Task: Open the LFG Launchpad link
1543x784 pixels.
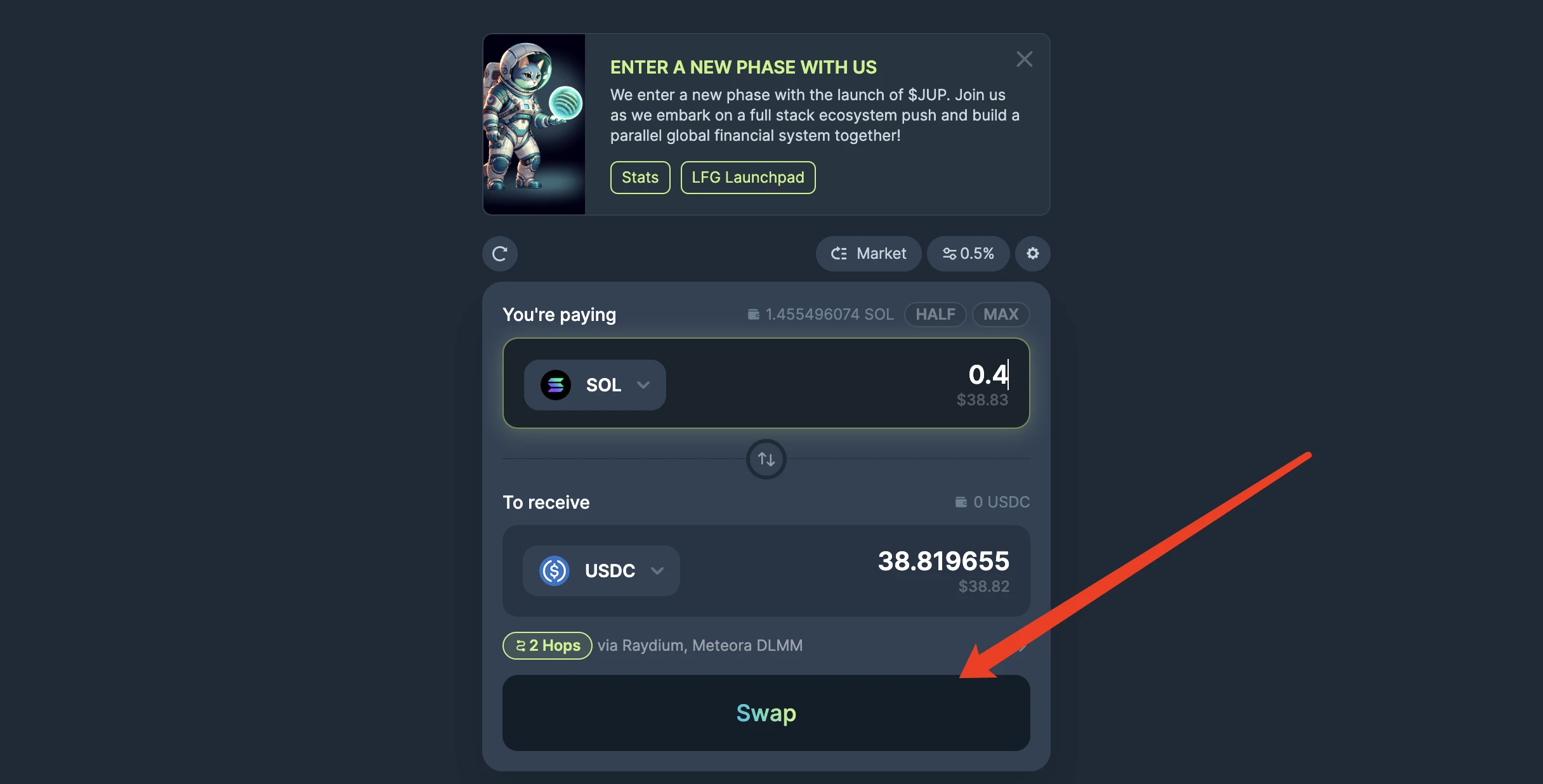Action: (748, 178)
